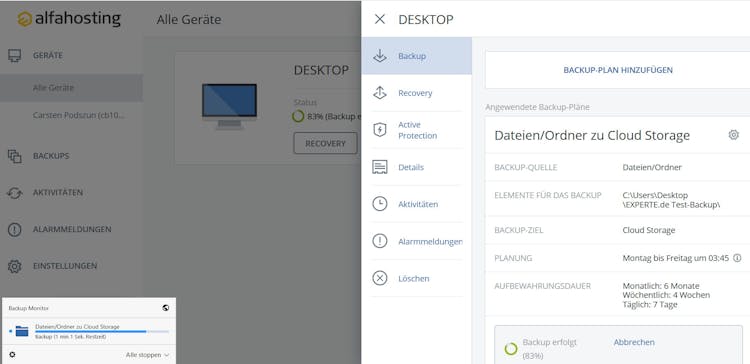
Task: Click the Dateien/Ordner backup source value
Action: click(652, 167)
